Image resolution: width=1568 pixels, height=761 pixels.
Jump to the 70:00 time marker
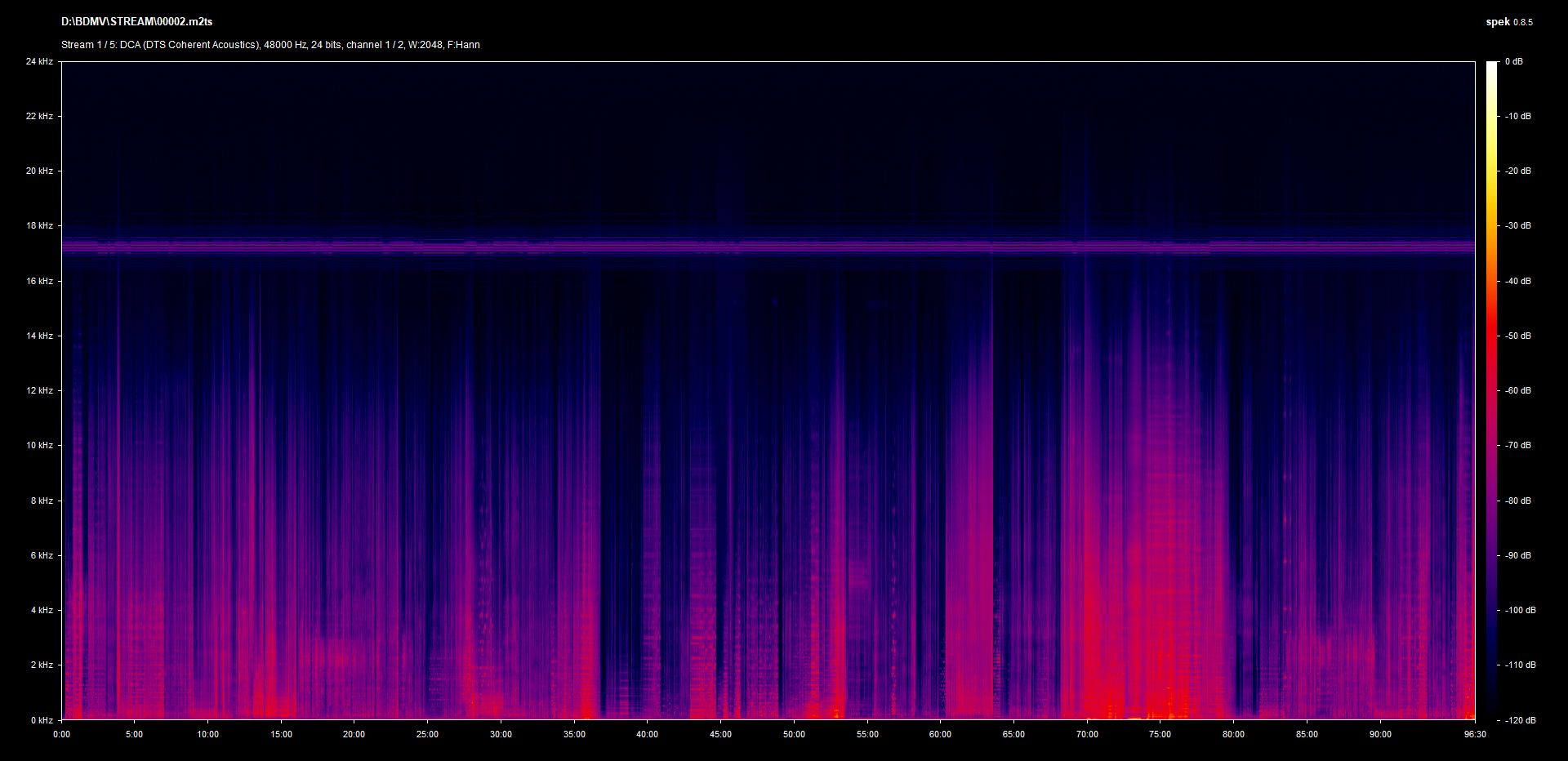1087,735
